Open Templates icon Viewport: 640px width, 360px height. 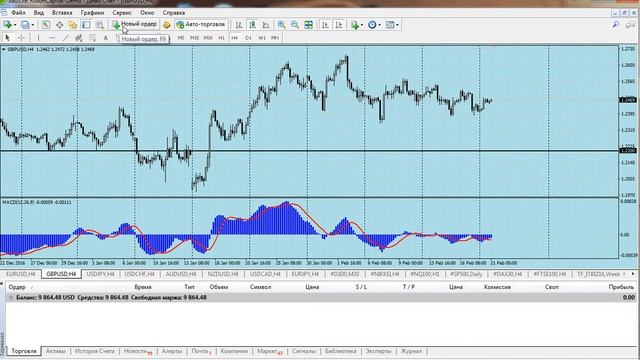tap(390, 25)
